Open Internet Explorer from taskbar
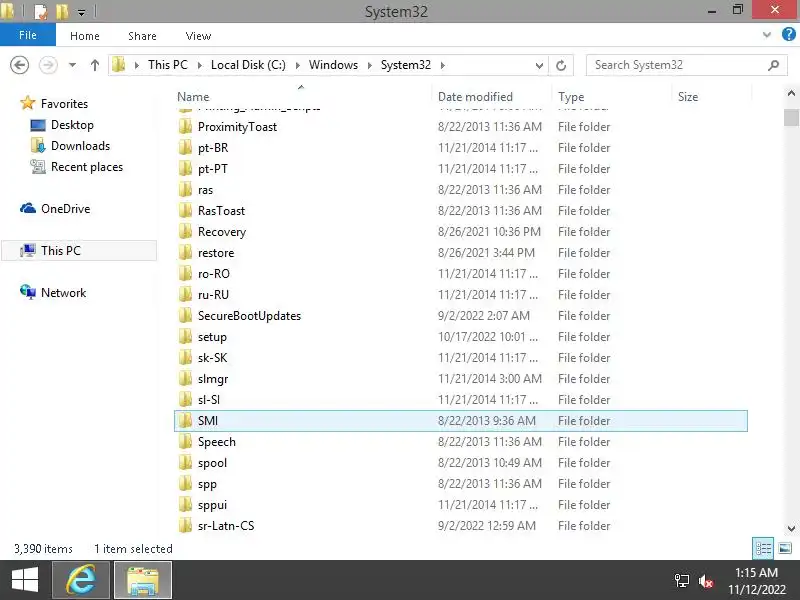Viewport: 800px width, 600px height. 81,580
